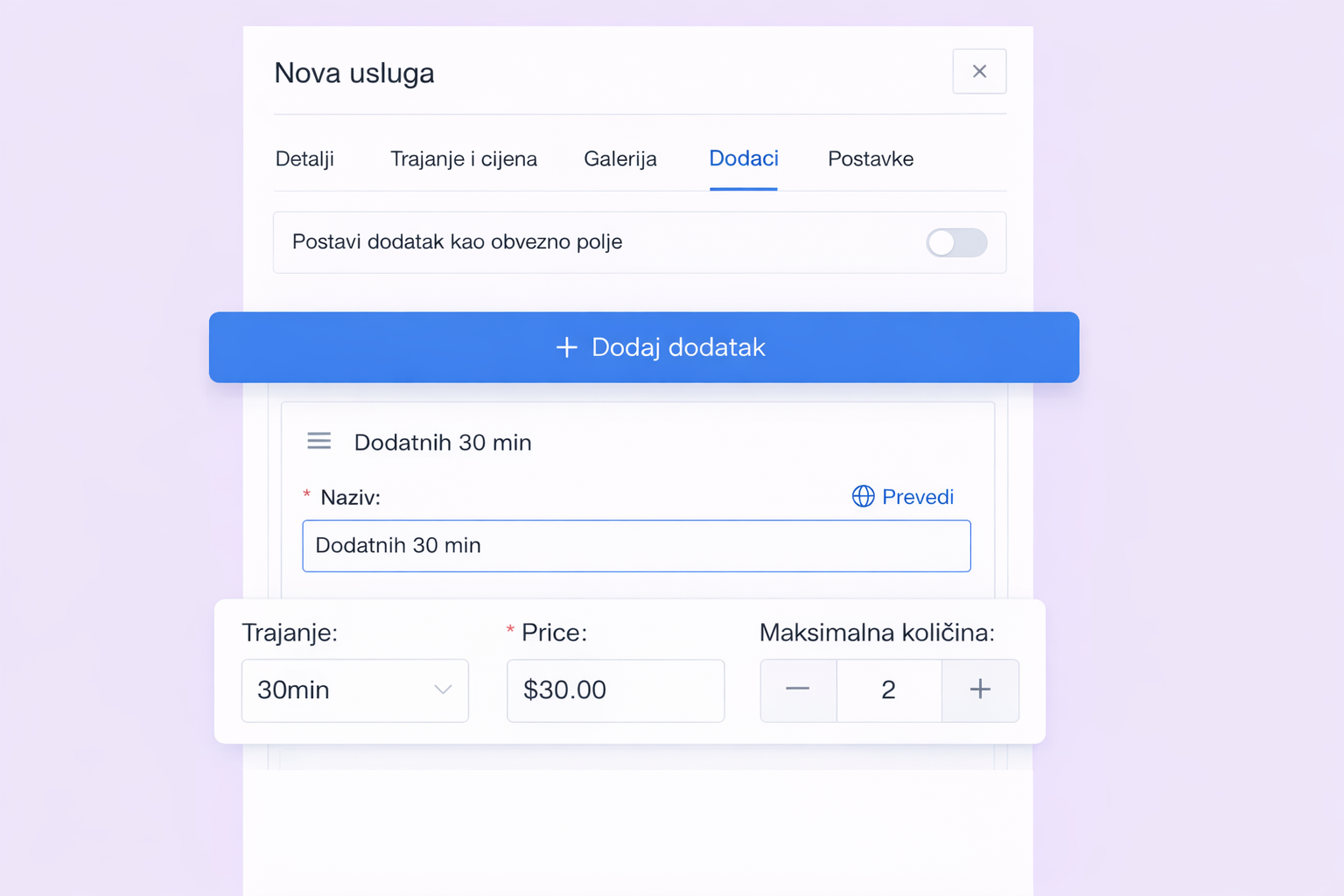Focus the Naziv input field
1344x896 pixels.
636,546
